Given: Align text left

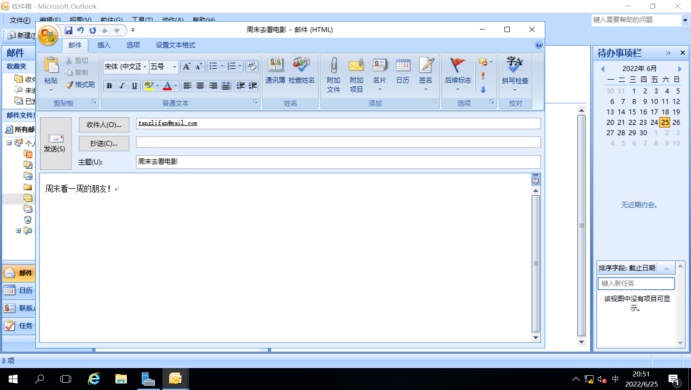Looking at the screenshot, I should (187, 85).
